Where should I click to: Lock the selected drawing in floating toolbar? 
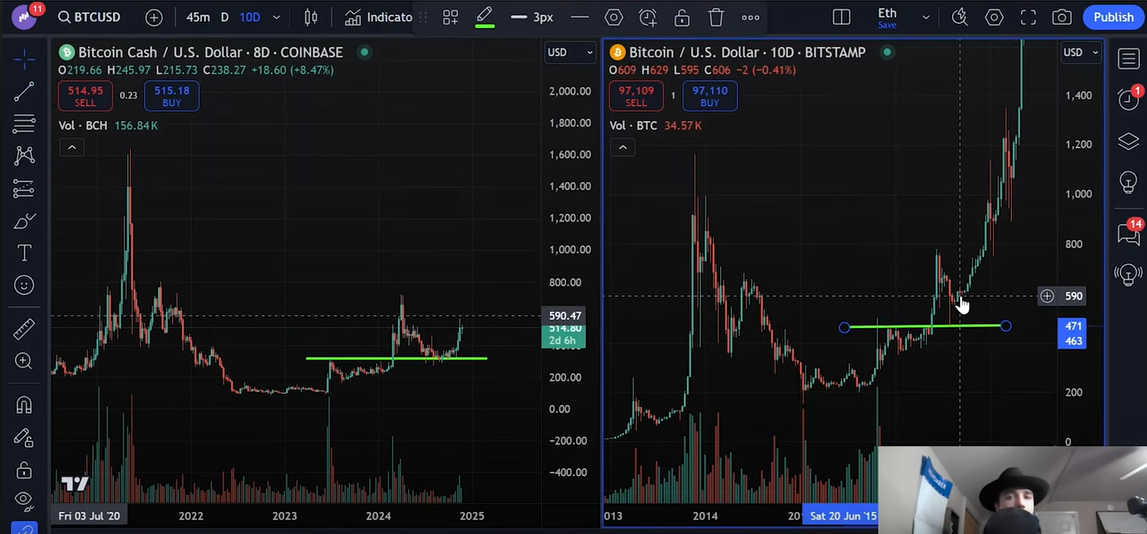[x=682, y=18]
